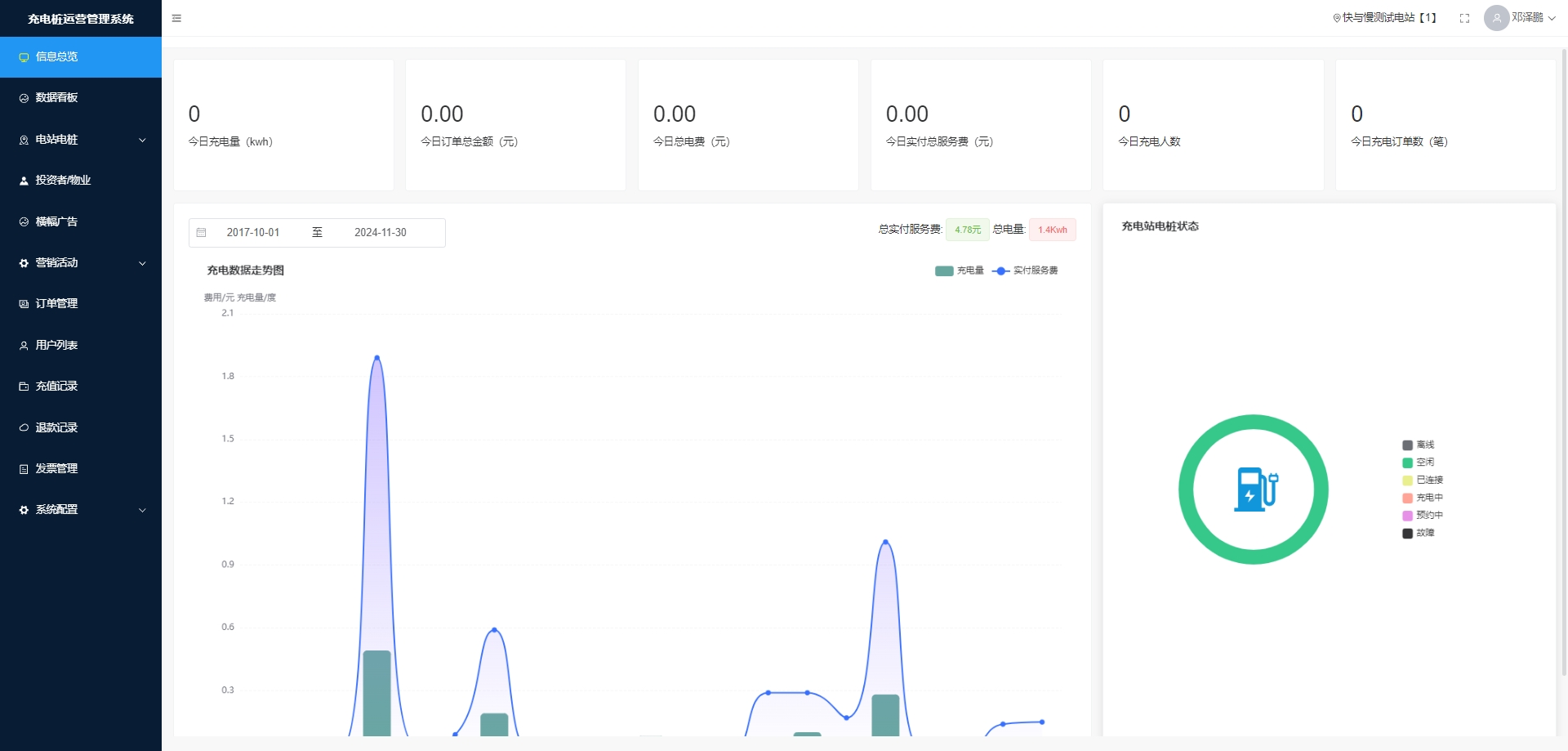Open 信息总览 menu item

[x=81, y=57]
